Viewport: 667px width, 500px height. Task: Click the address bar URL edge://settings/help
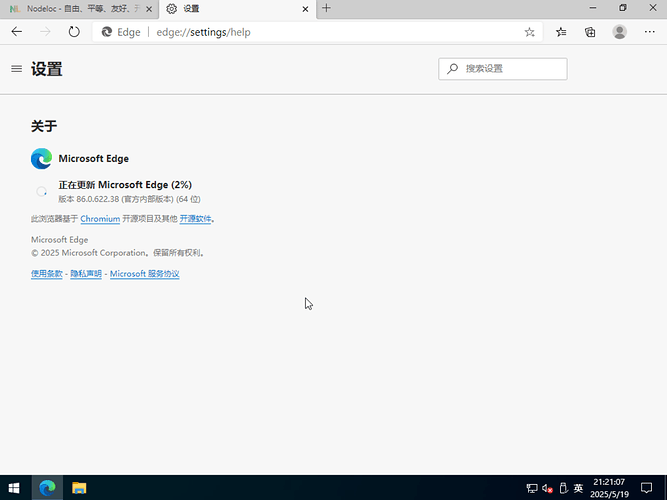(x=203, y=32)
